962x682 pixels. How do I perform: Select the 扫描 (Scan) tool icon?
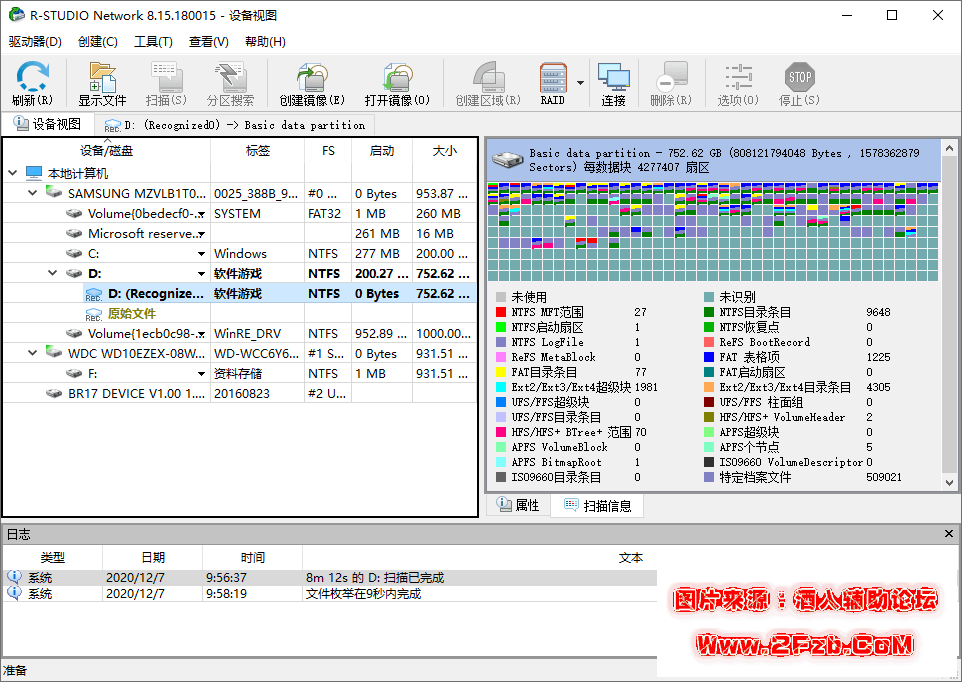(166, 80)
